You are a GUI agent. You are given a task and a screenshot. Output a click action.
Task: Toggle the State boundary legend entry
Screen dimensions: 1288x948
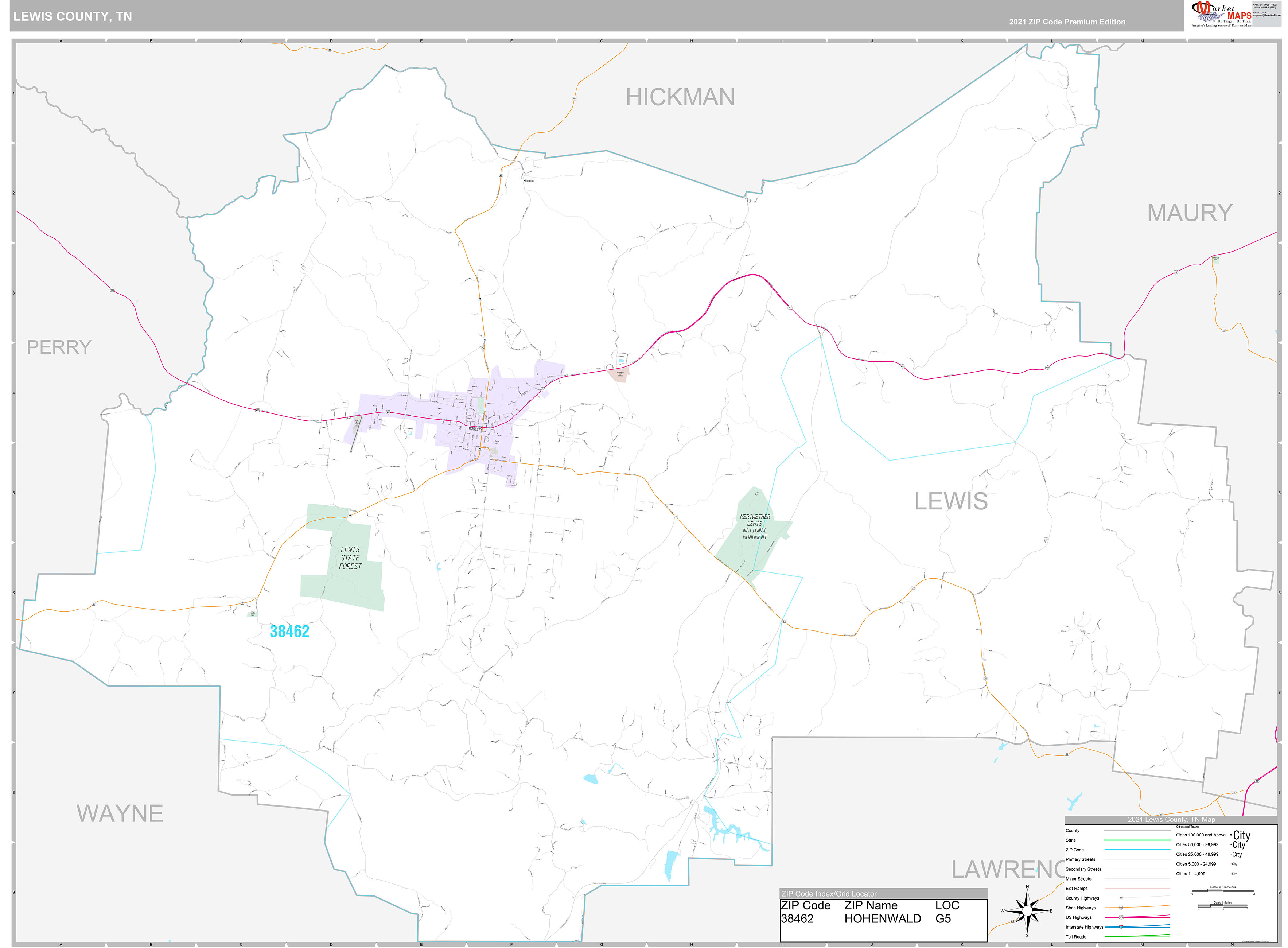pos(1137,840)
